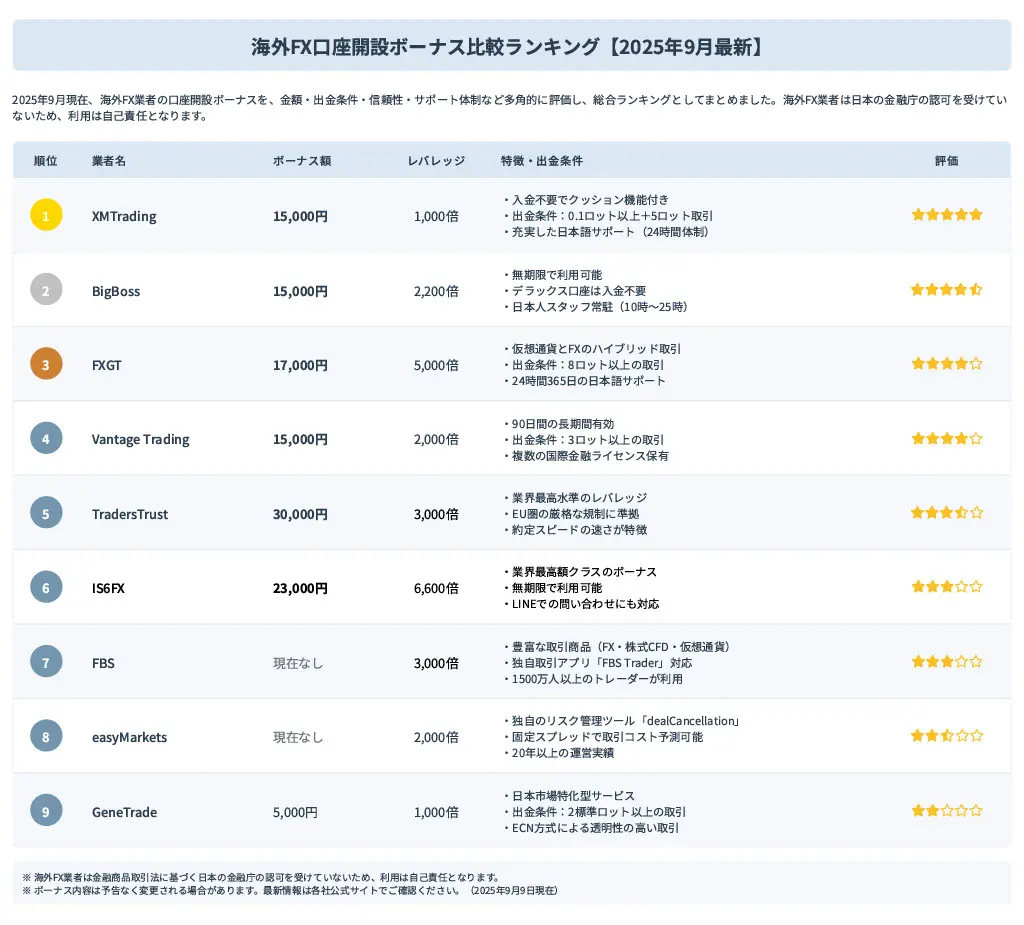Screen dimensions: 1024x925
Task: Select the IS6FX broker name
Action: pyautogui.click(x=108, y=588)
